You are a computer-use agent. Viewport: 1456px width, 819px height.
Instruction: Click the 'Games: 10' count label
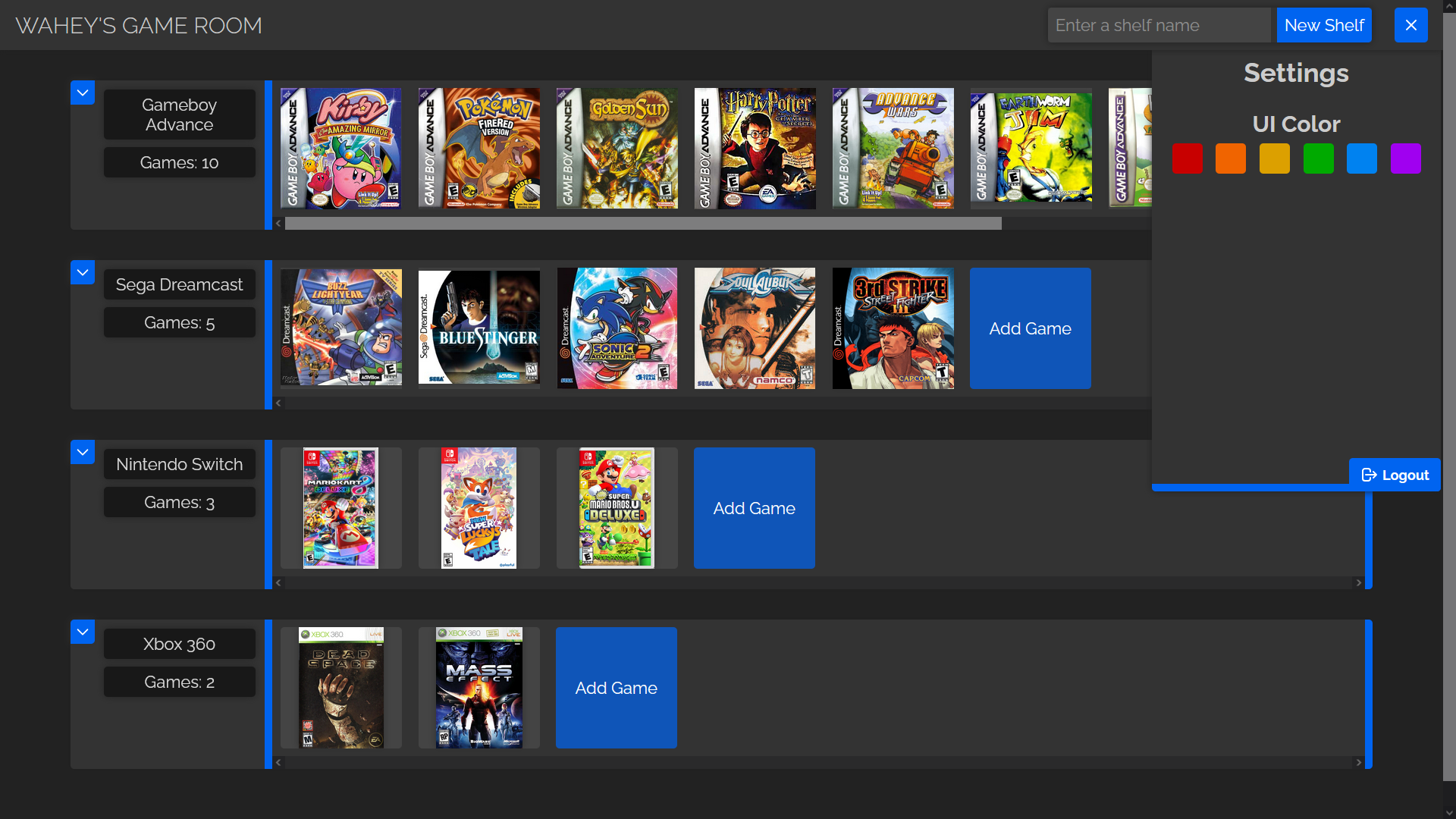click(x=180, y=162)
